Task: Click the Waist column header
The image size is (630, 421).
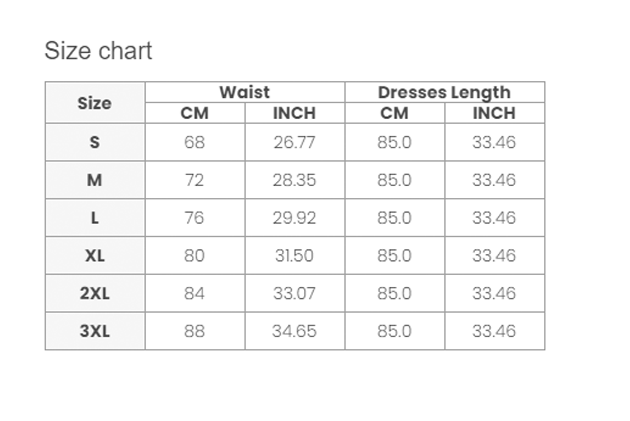Action: (245, 92)
